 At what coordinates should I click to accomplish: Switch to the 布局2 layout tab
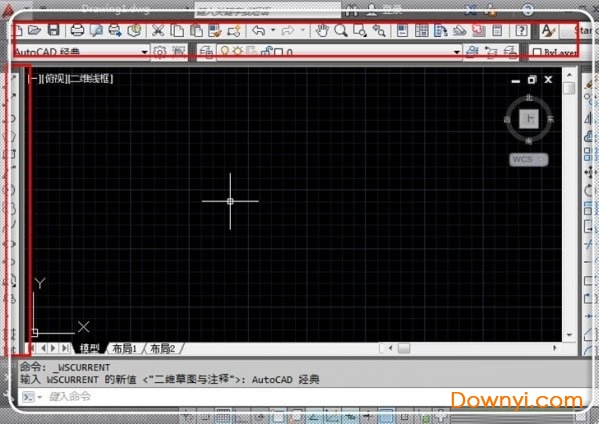click(x=163, y=348)
